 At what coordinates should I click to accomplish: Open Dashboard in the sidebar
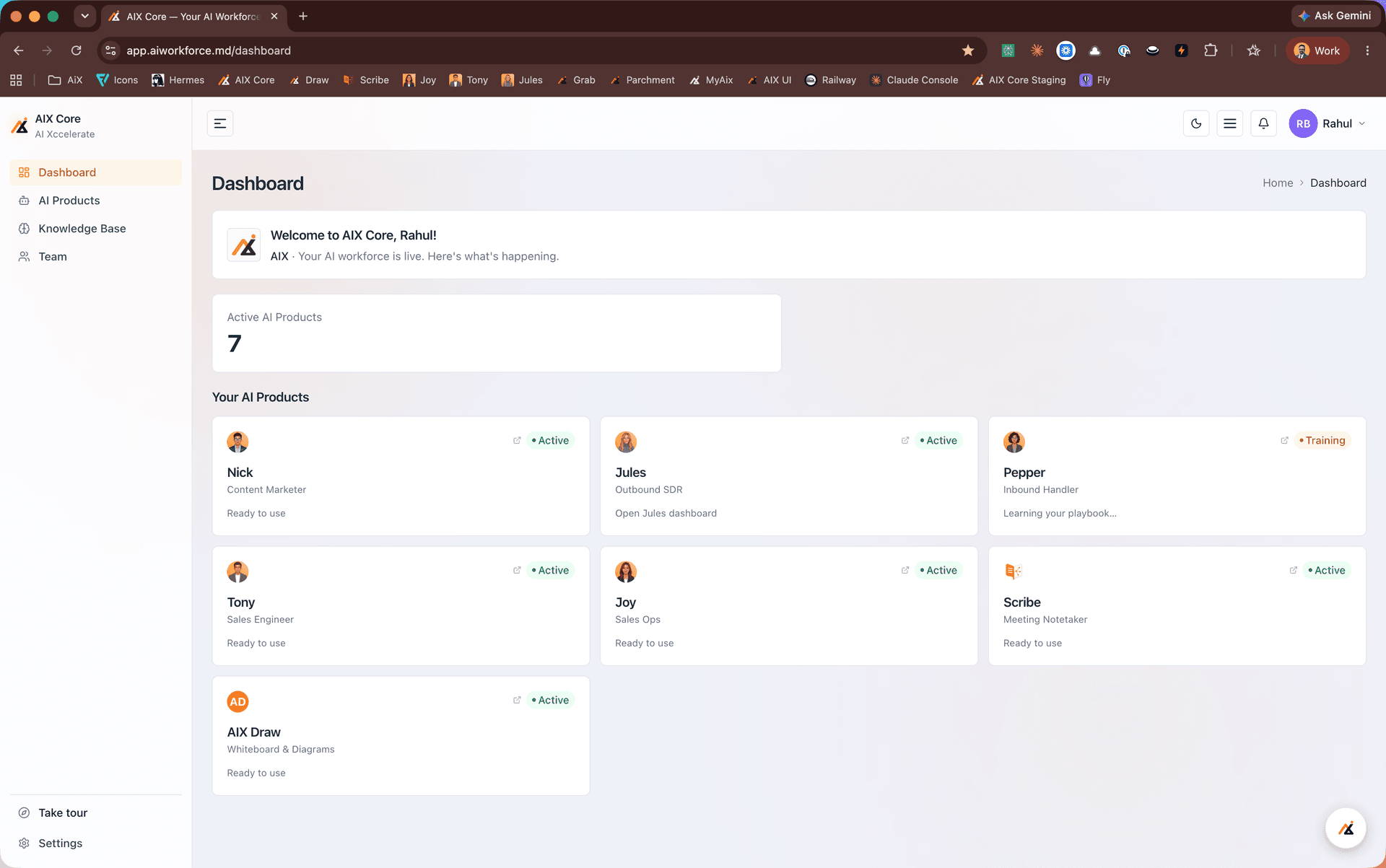pyautogui.click(x=96, y=172)
